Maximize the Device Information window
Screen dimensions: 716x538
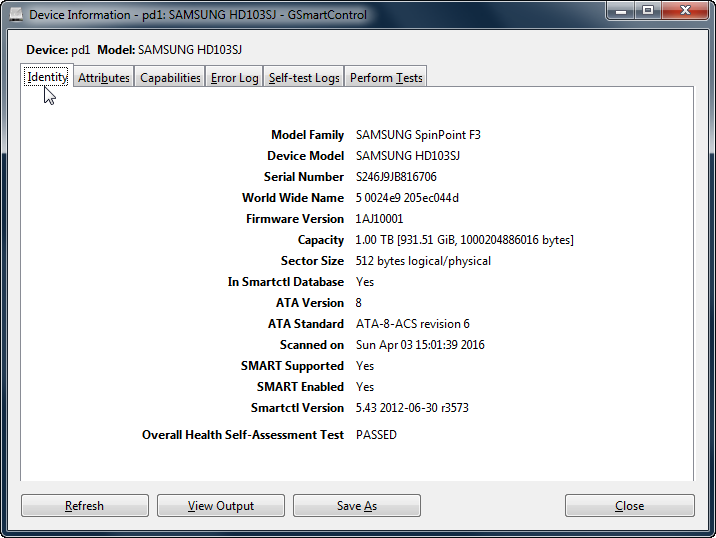click(648, 11)
